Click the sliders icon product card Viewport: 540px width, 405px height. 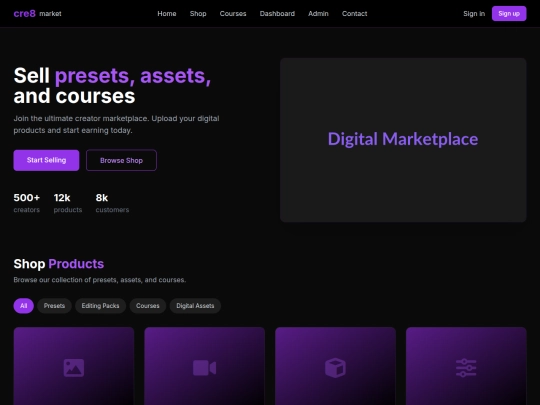point(466,366)
